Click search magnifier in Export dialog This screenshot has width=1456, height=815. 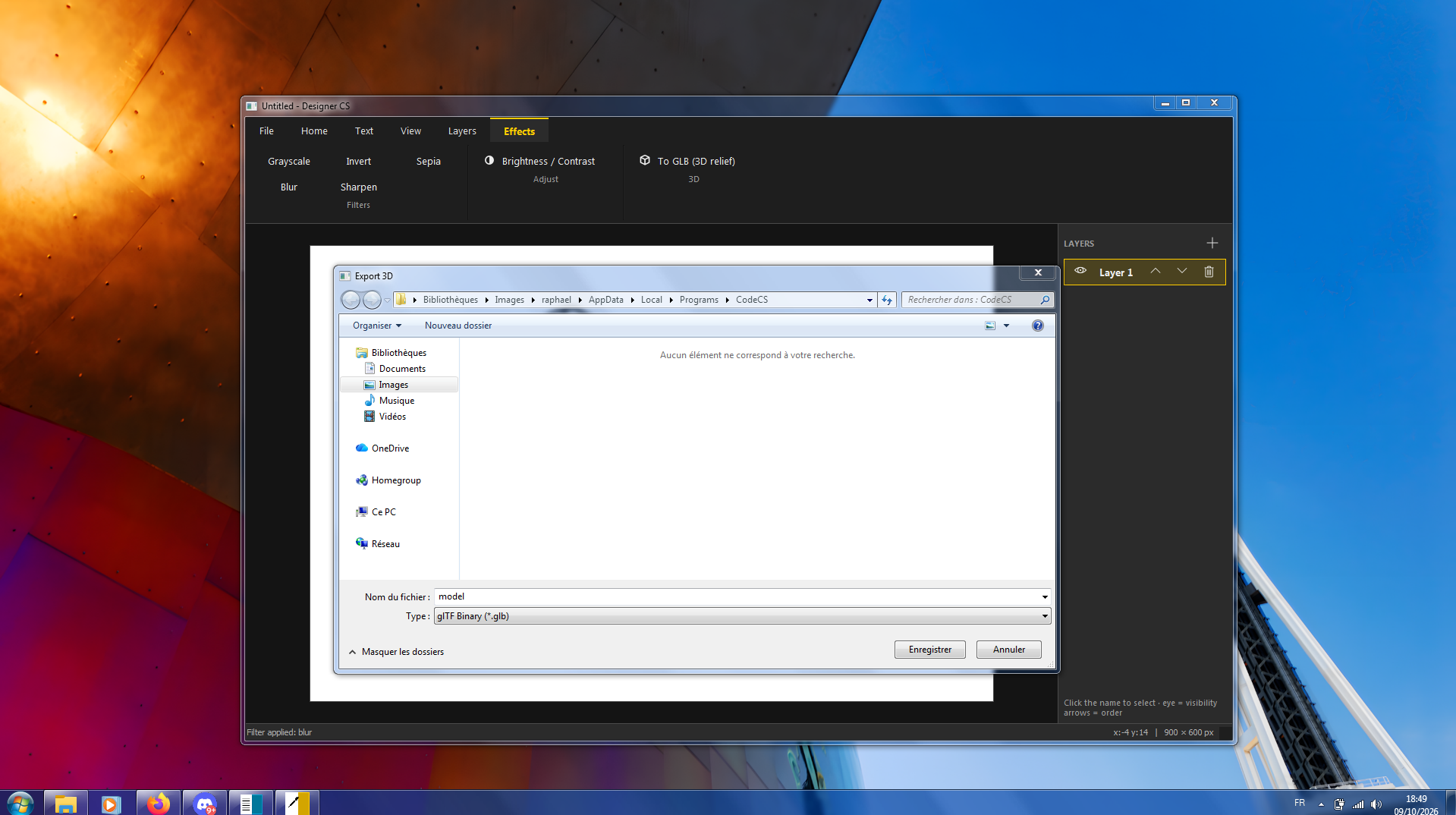pos(1045,300)
